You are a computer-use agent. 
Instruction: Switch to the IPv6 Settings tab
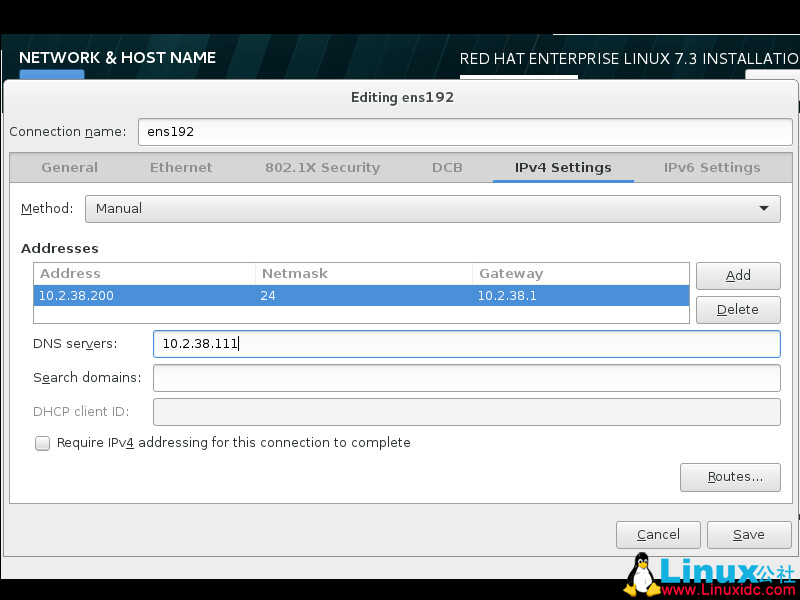[712, 167]
